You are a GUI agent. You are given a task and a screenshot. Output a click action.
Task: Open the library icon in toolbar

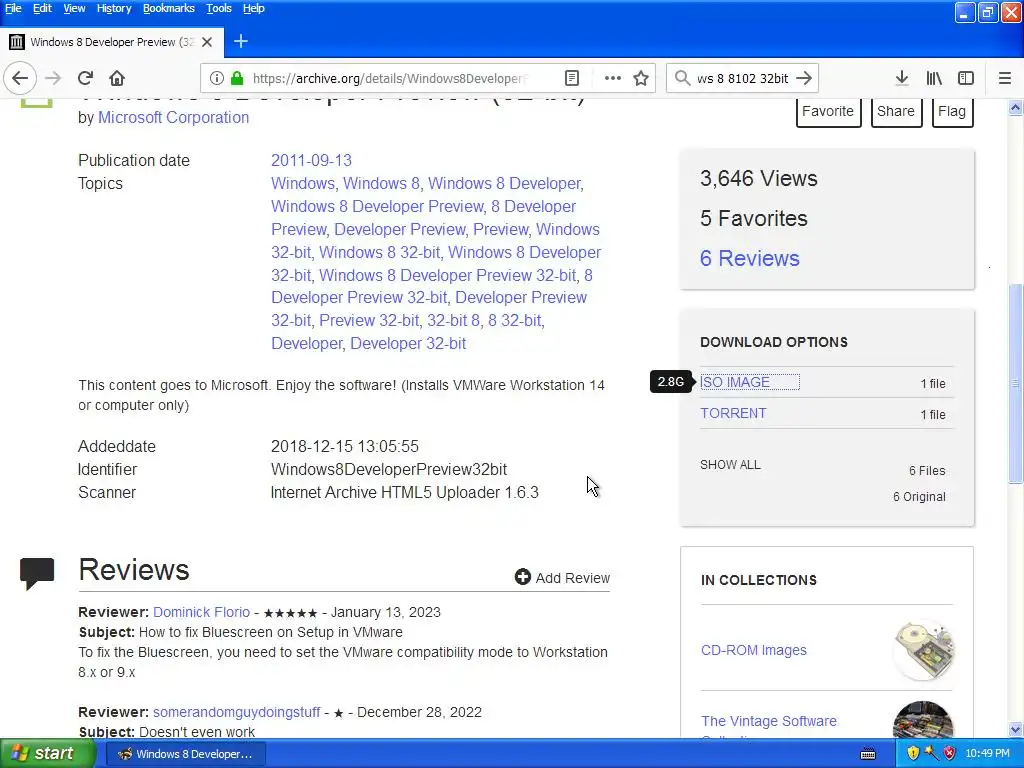(934, 78)
